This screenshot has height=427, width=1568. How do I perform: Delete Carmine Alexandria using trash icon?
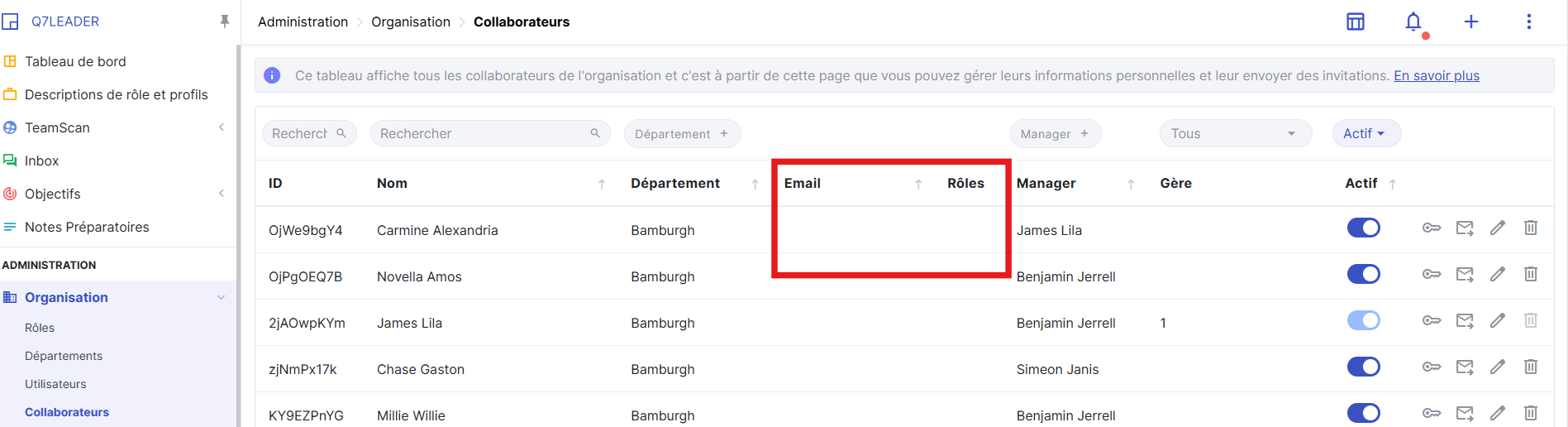pos(1530,228)
